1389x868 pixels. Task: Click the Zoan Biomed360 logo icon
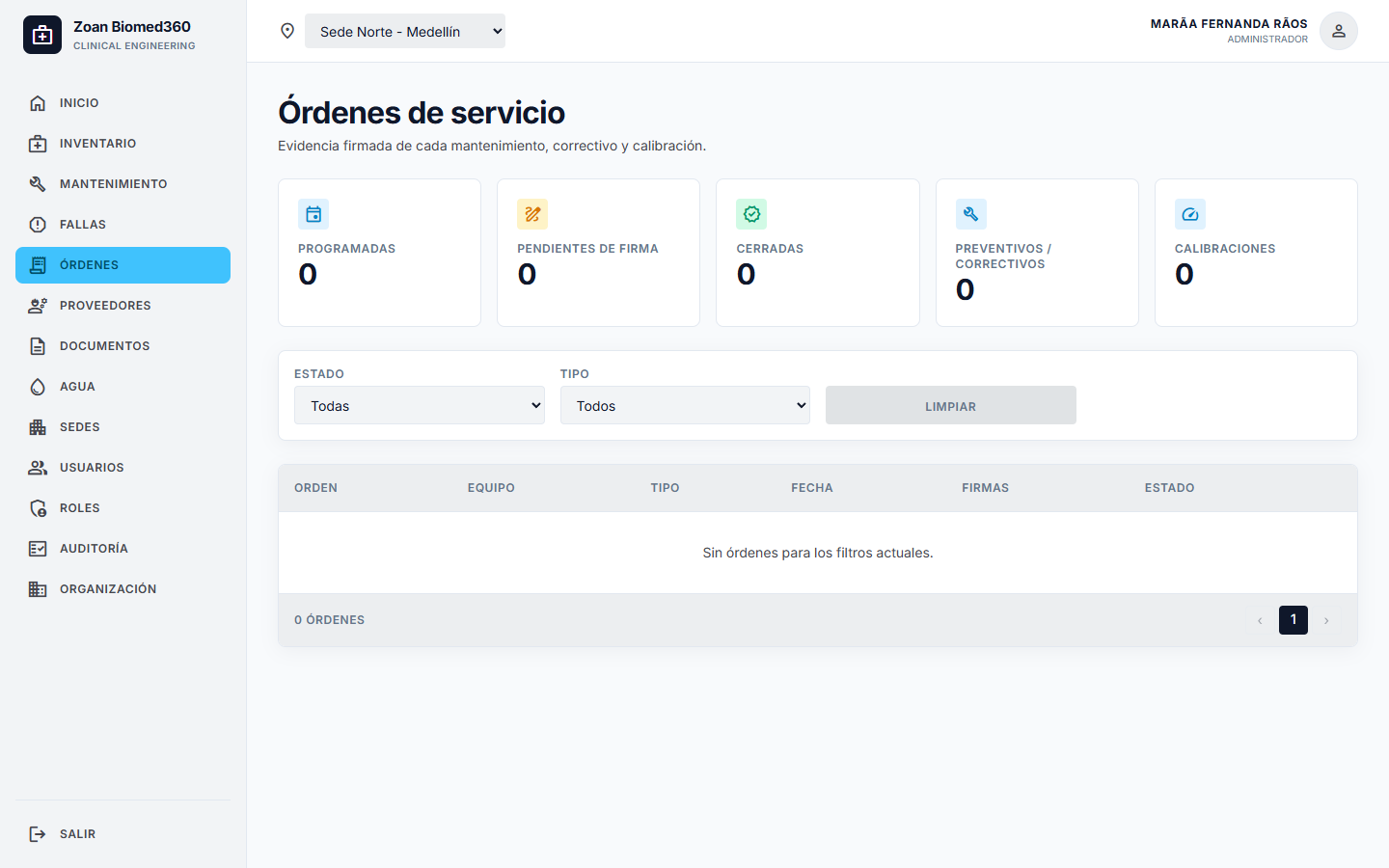(x=42, y=35)
